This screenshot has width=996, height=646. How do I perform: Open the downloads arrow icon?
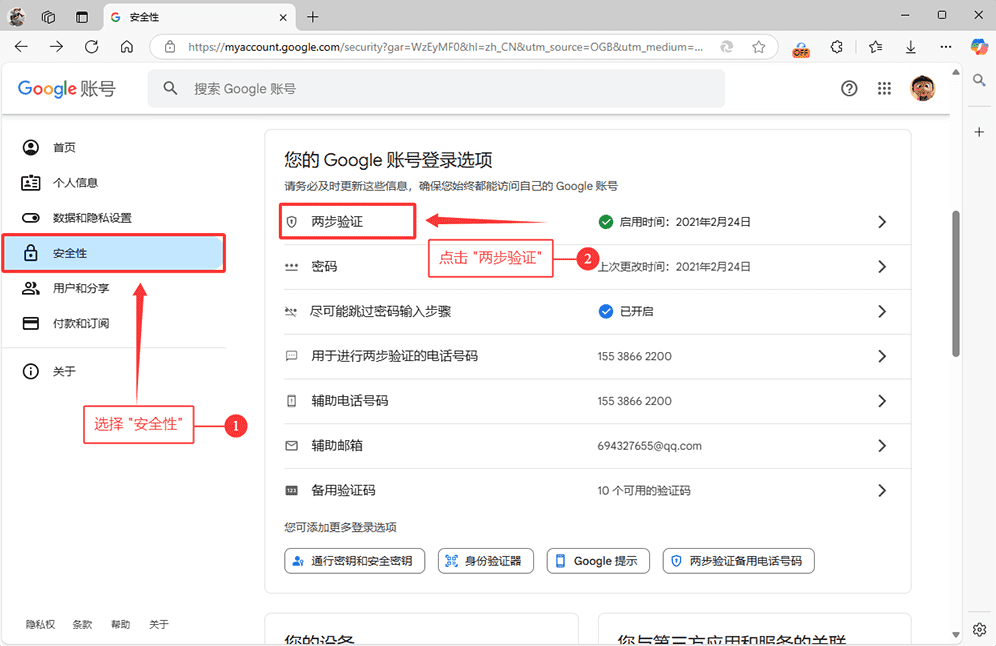pyautogui.click(x=910, y=46)
